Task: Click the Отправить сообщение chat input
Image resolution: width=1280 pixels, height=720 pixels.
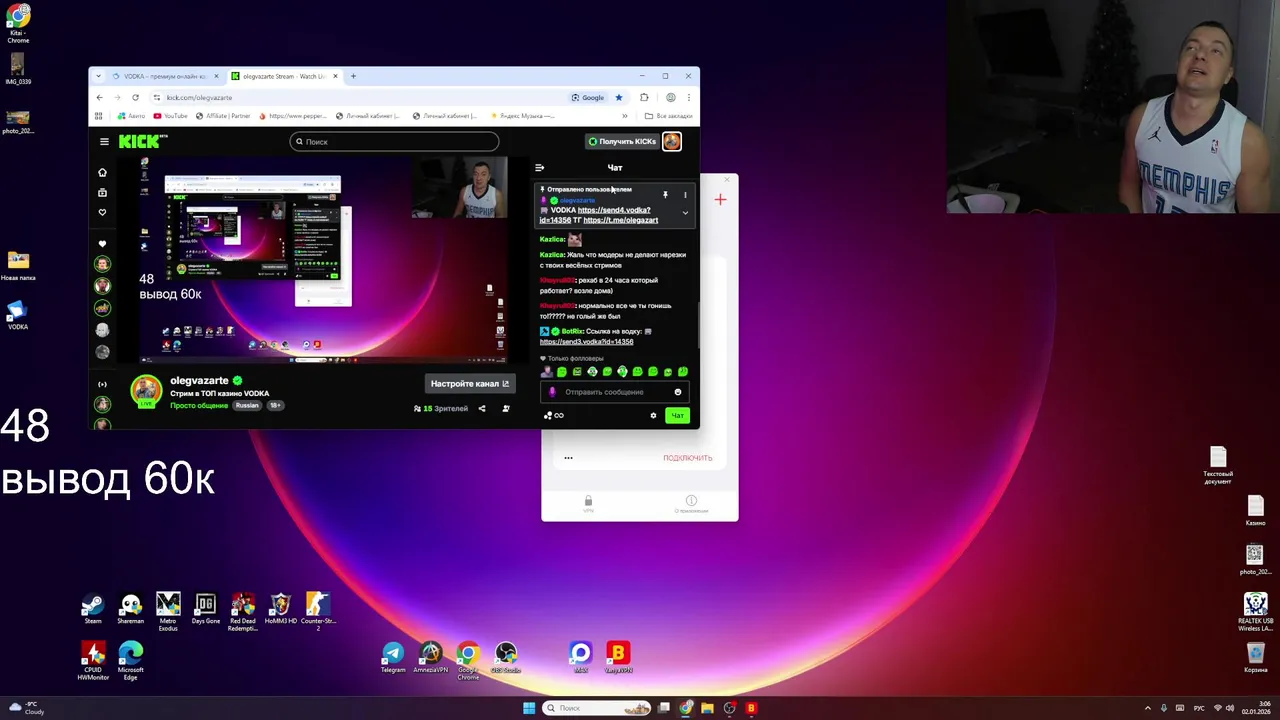Action: pyautogui.click(x=614, y=392)
